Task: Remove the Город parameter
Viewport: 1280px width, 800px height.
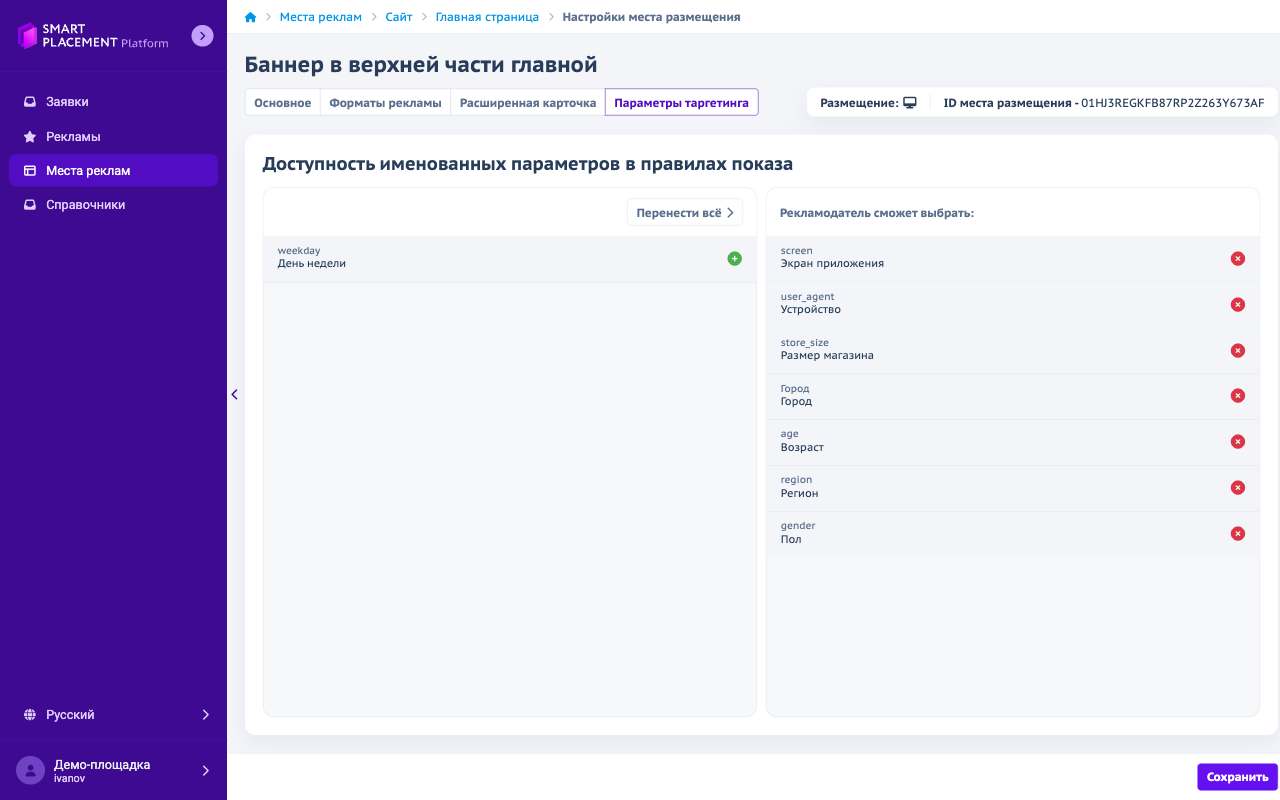Action: pyautogui.click(x=1237, y=396)
